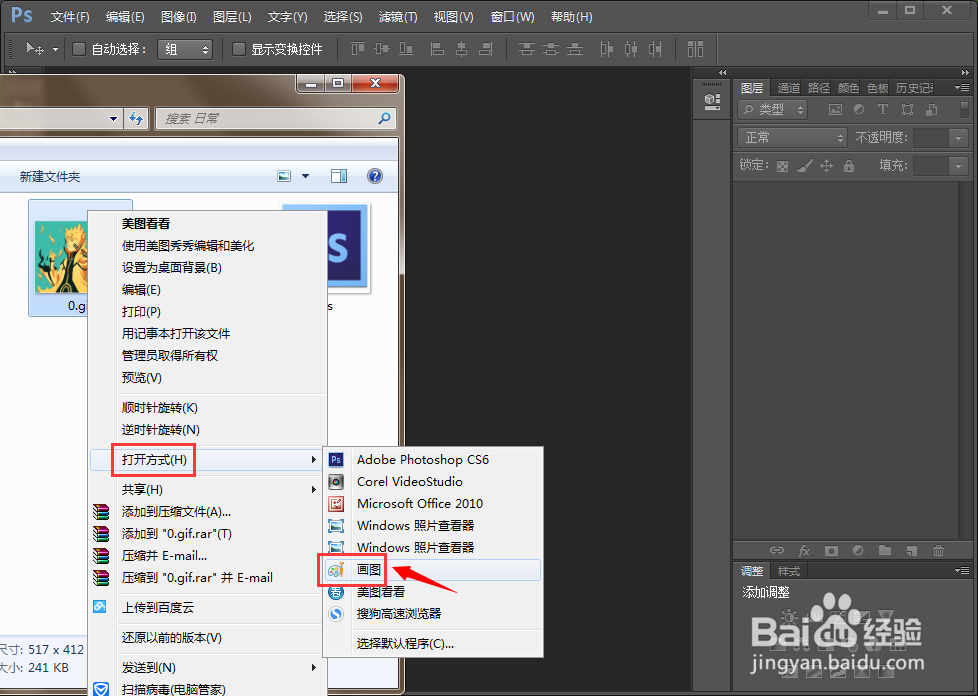Image resolution: width=978 pixels, height=696 pixels.
Task: Switch to the 通道 tab
Action: click(x=788, y=88)
